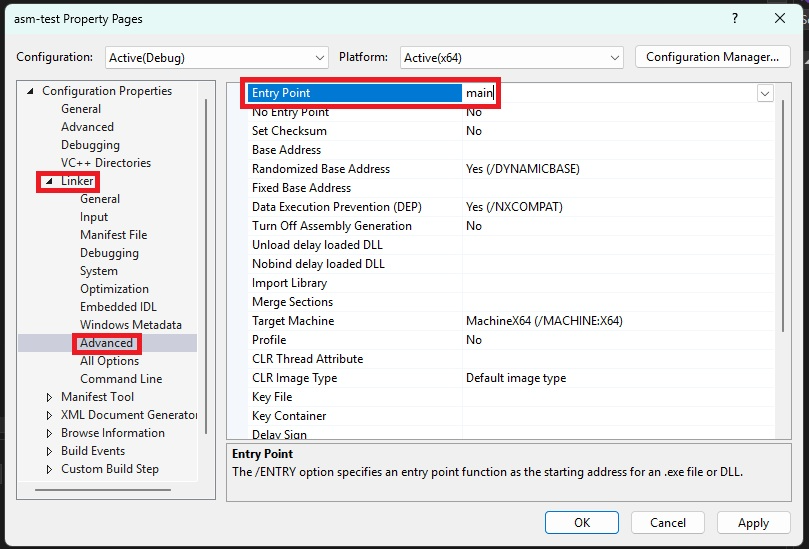
Task: Select Unload delay loaded DLL property
Action: point(317,245)
